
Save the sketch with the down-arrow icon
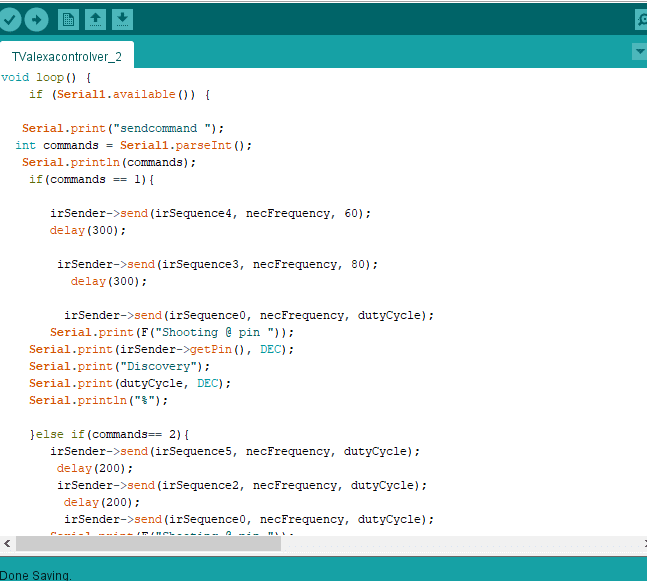point(122,19)
